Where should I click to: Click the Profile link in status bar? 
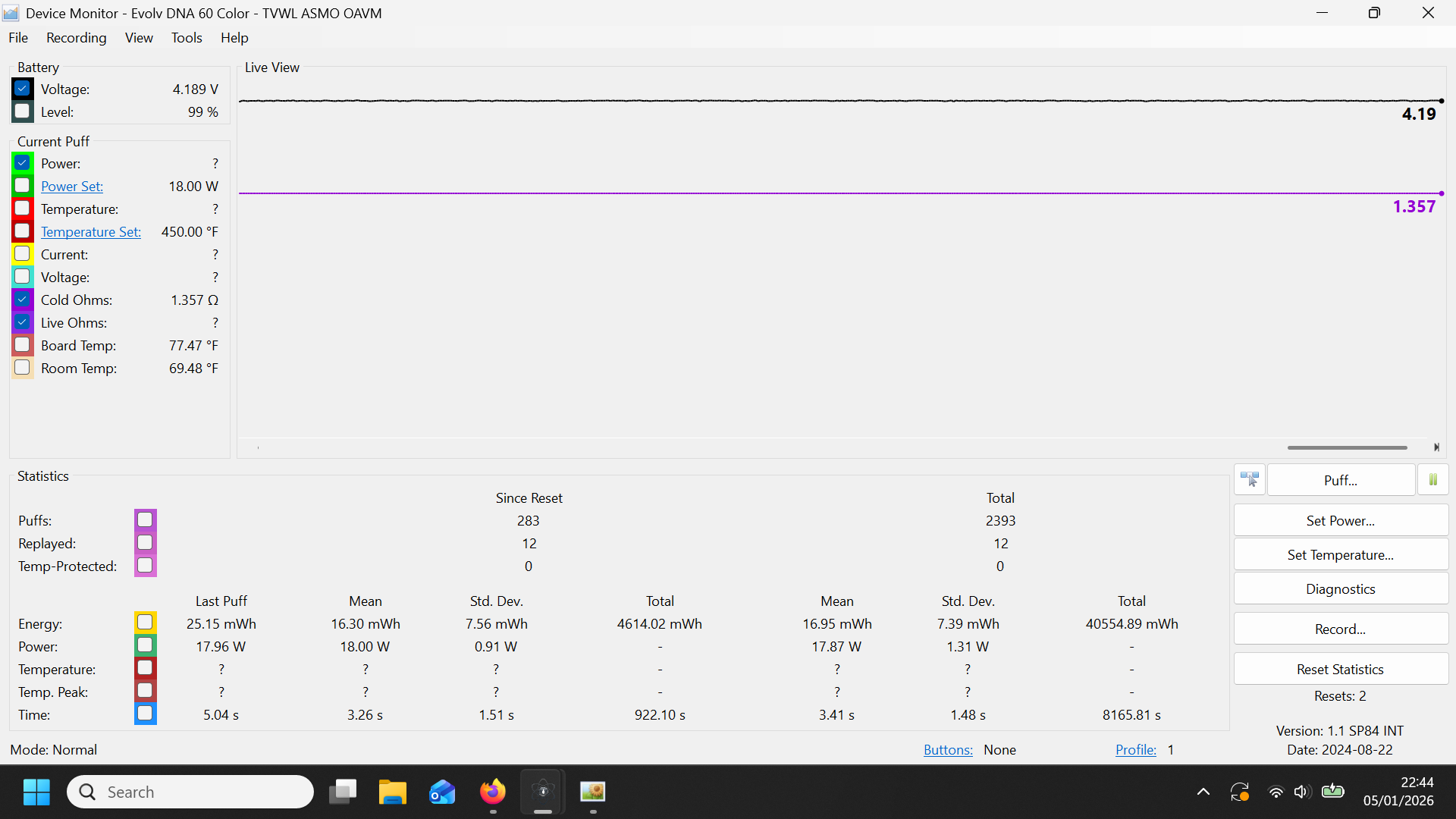(1135, 750)
